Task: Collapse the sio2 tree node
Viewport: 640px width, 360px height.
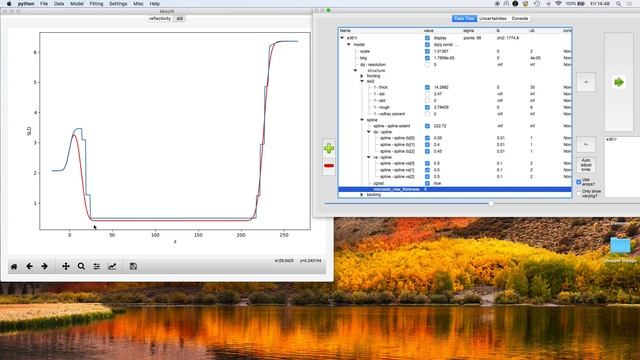Action: point(362,81)
